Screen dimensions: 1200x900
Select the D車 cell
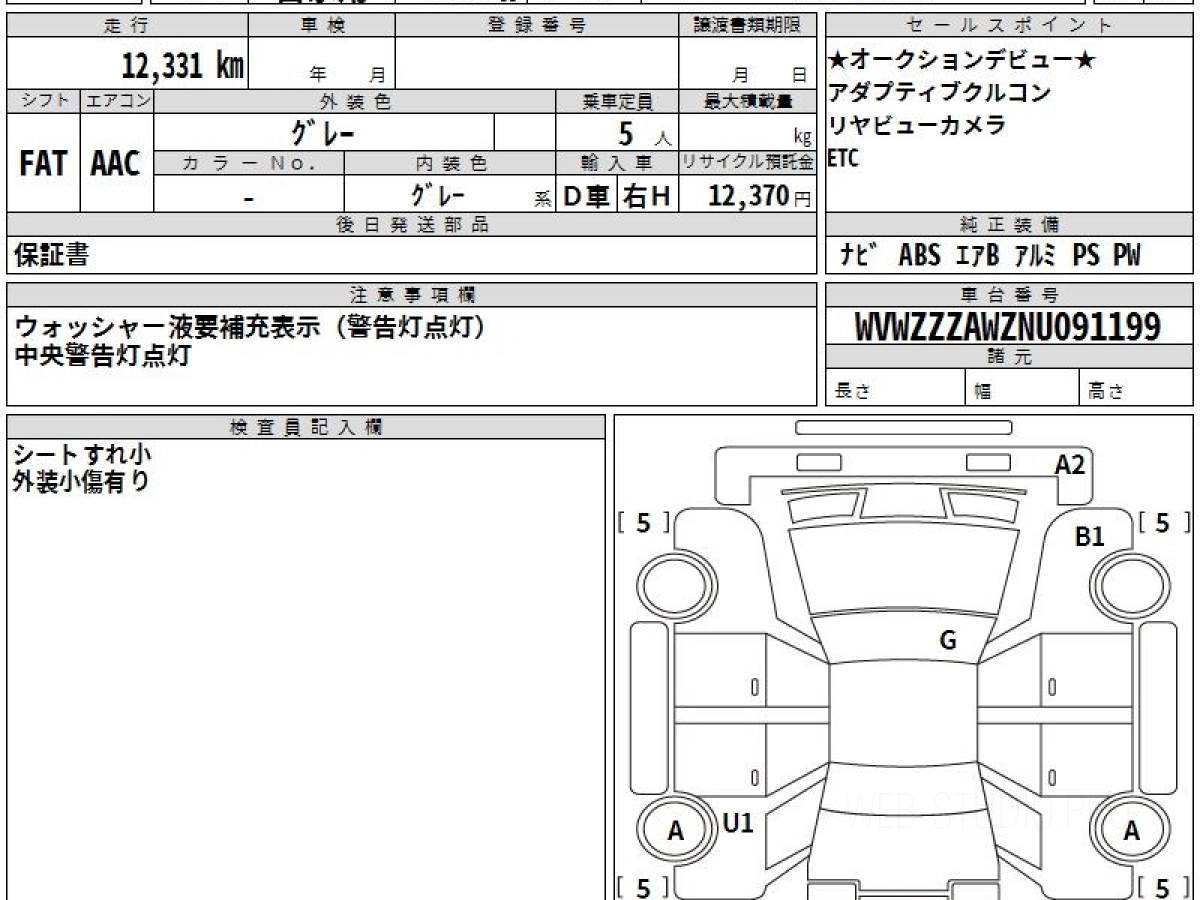[x=587, y=196]
